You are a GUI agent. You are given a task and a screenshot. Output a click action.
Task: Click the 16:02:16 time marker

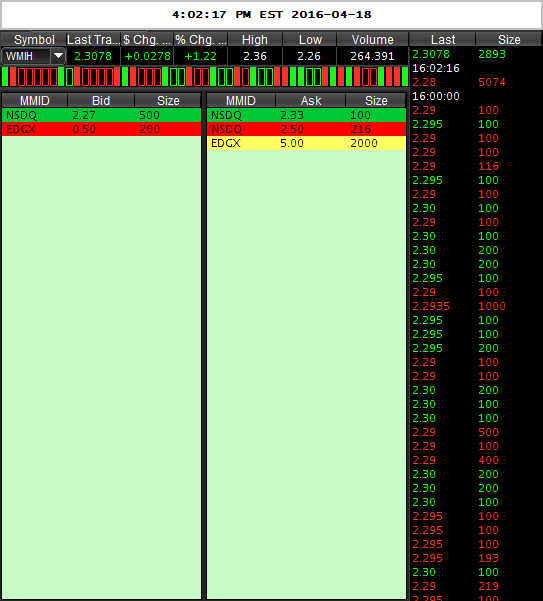(x=436, y=68)
